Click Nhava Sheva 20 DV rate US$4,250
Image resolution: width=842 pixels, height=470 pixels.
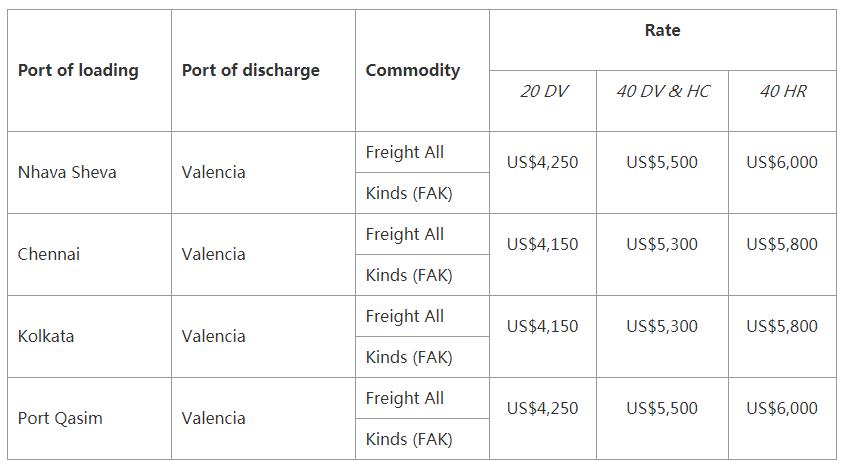click(542, 162)
